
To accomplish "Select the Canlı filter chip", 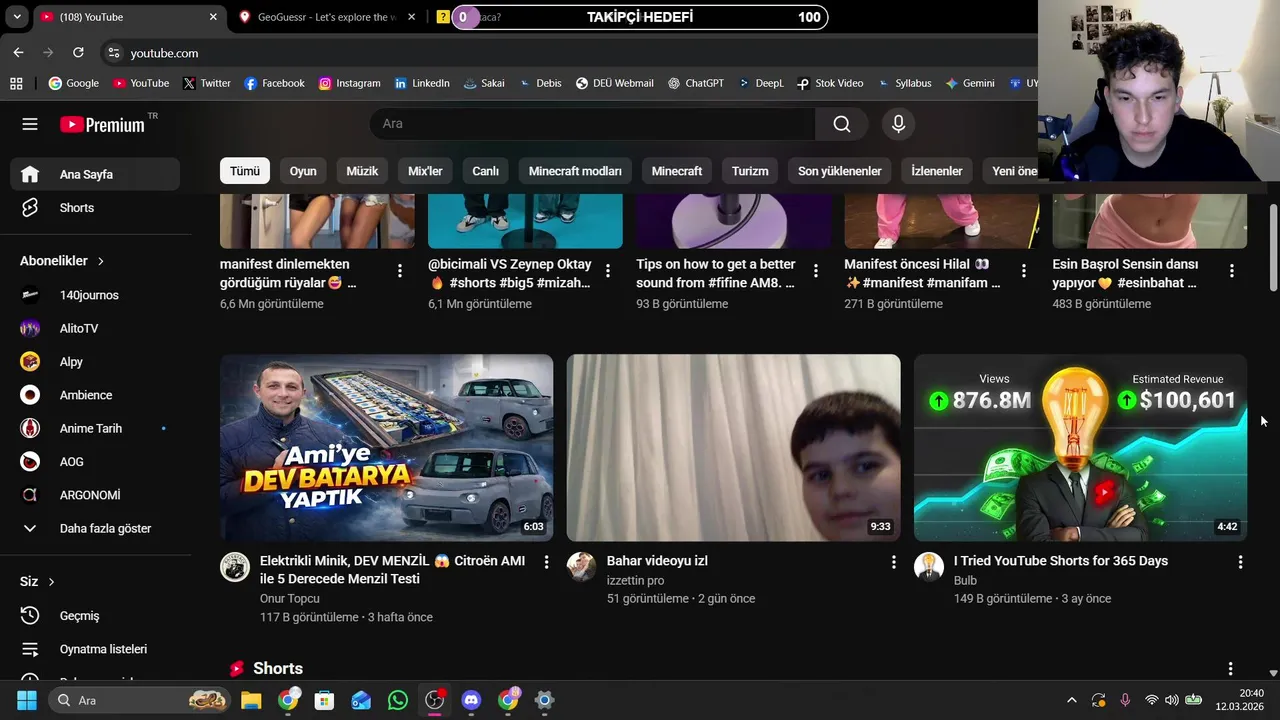I will [485, 171].
